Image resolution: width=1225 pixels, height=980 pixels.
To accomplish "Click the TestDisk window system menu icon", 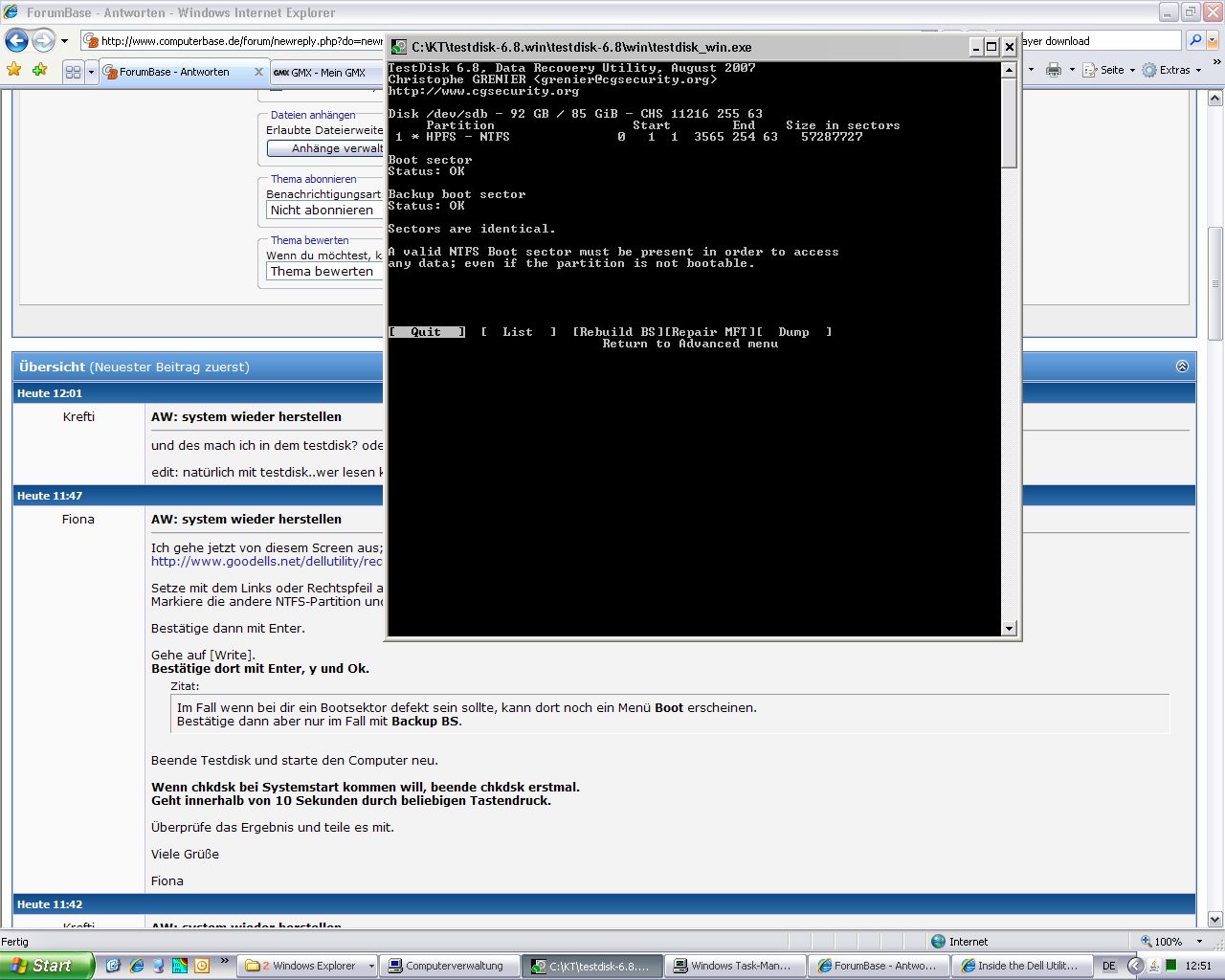I will tap(399, 47).
